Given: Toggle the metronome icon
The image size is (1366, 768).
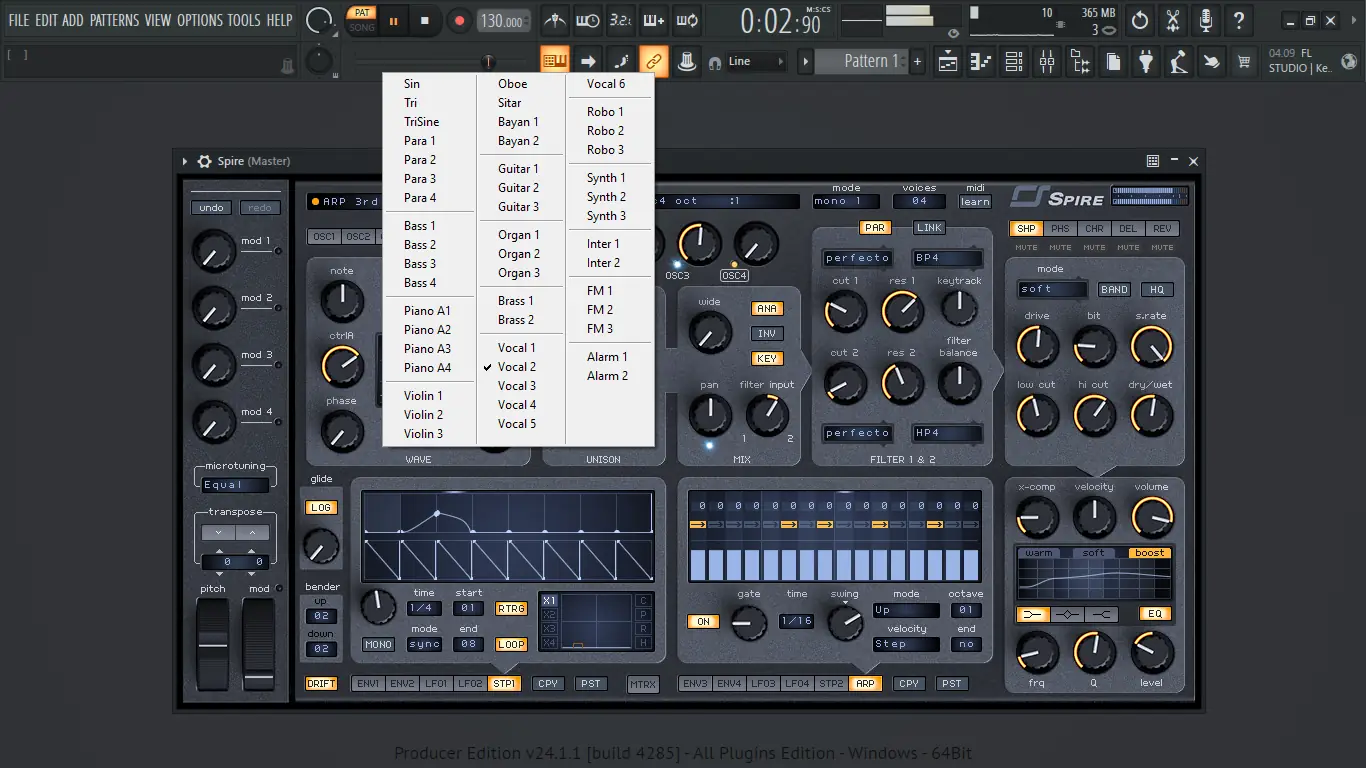Looking at the screenshot, I should pos(555,20).
